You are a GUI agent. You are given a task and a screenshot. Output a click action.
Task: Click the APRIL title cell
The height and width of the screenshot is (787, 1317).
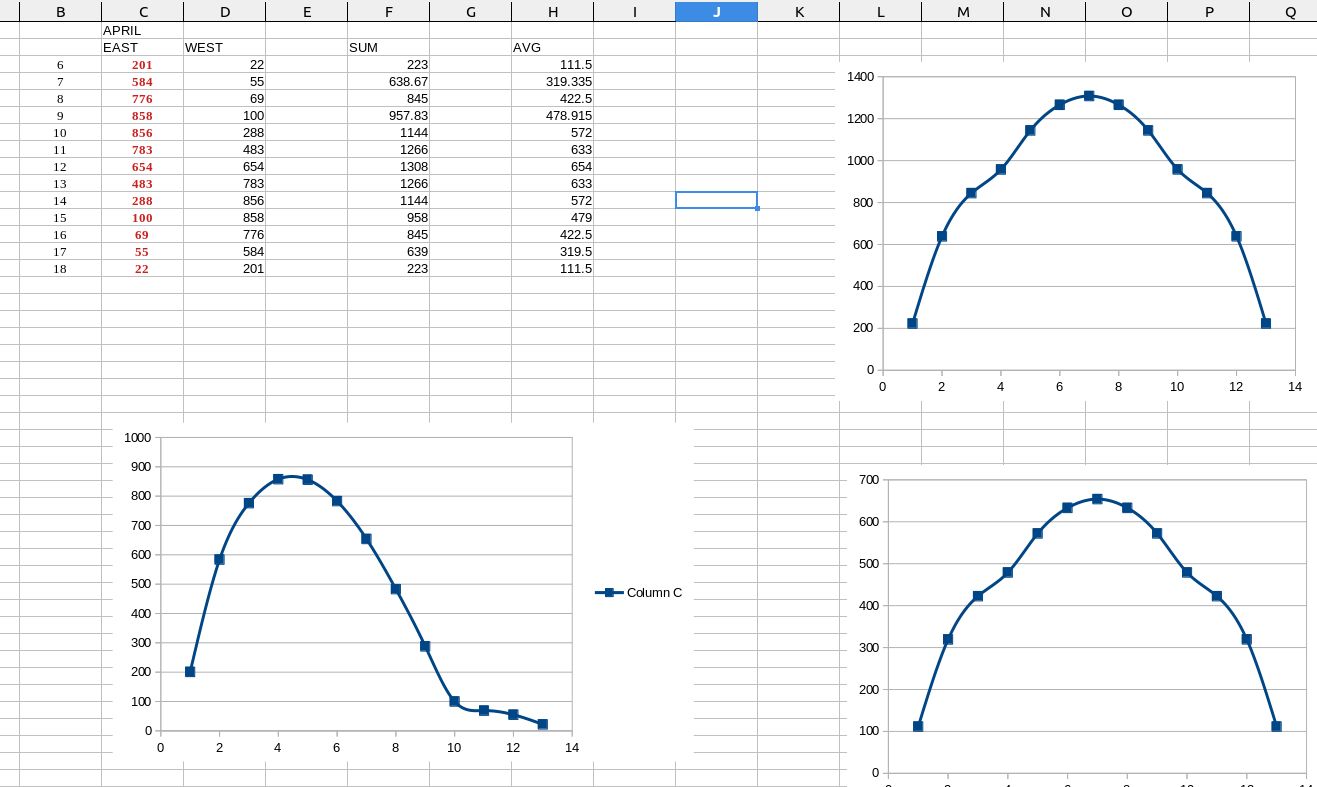coord(143,30)
